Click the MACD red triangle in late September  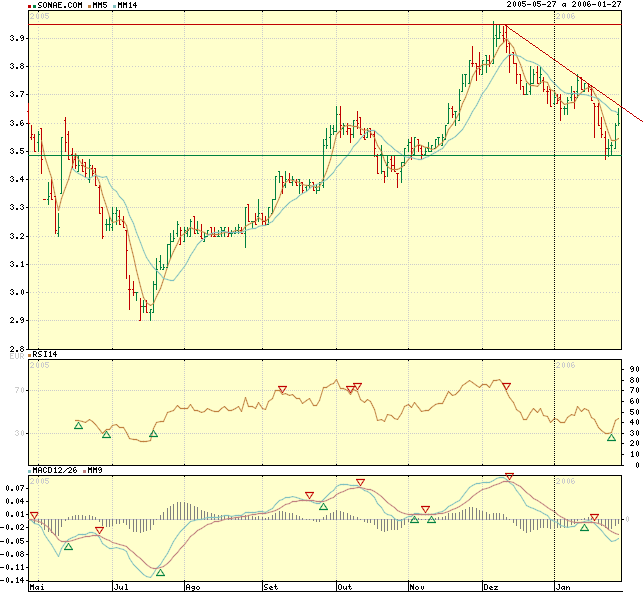pyautogui.click(x=310, y=495)
